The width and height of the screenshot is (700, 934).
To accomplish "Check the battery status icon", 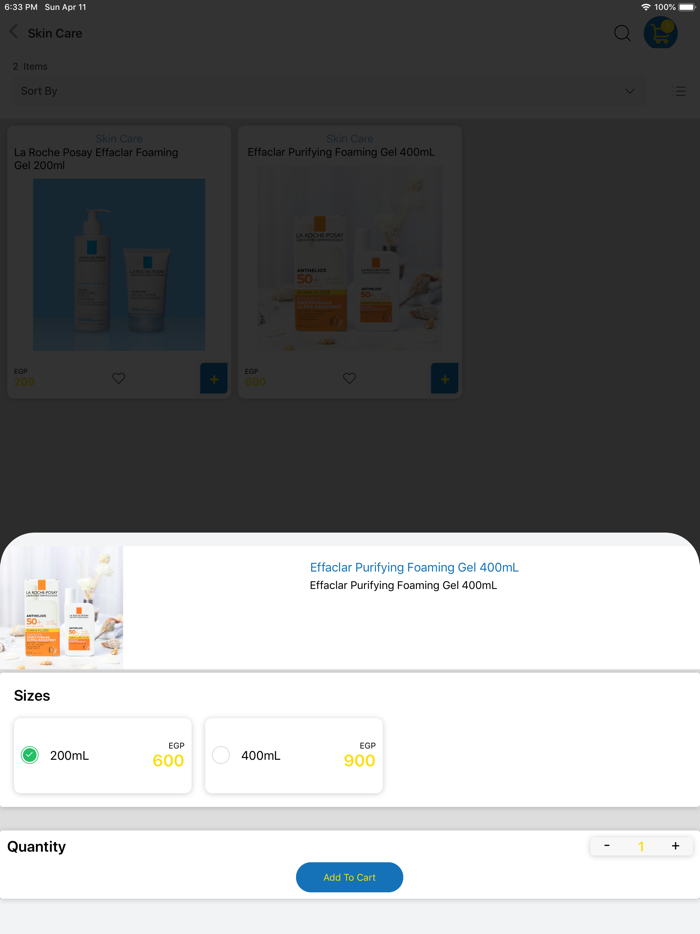I will point(687,7).
